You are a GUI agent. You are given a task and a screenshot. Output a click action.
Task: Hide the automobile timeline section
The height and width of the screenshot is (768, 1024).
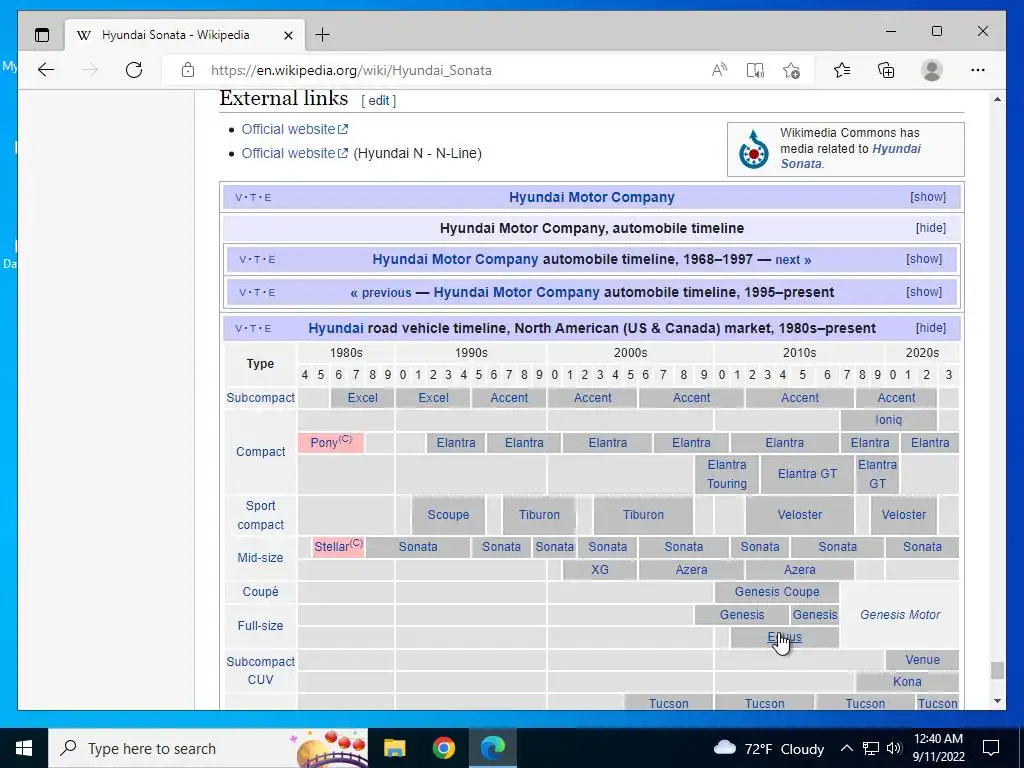(931, 228)
